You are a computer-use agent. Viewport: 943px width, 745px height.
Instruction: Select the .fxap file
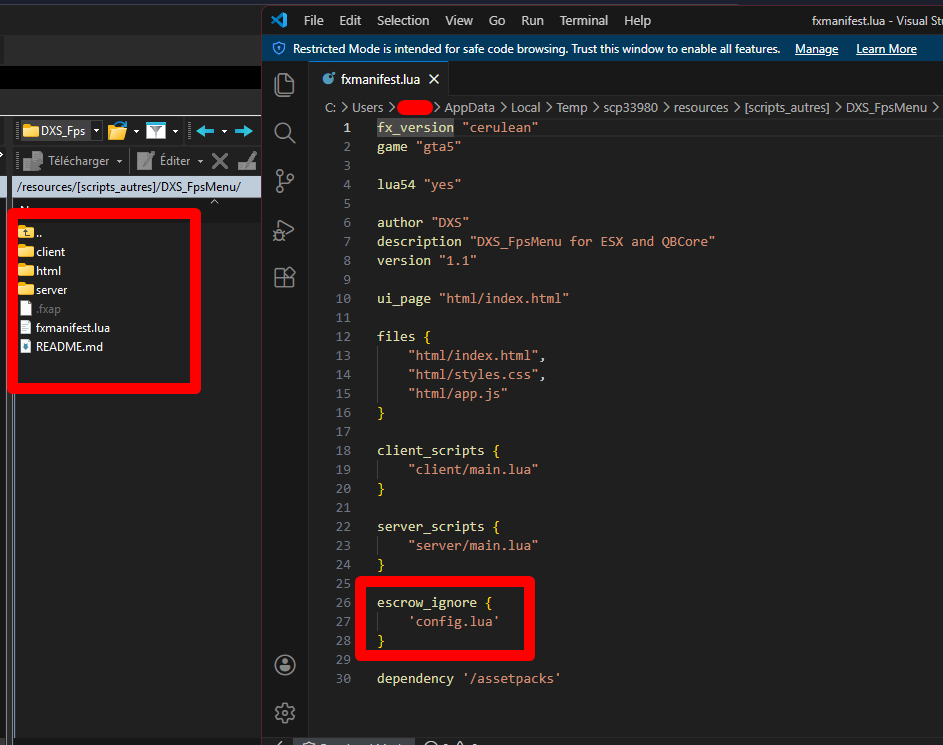pos(40,309)
